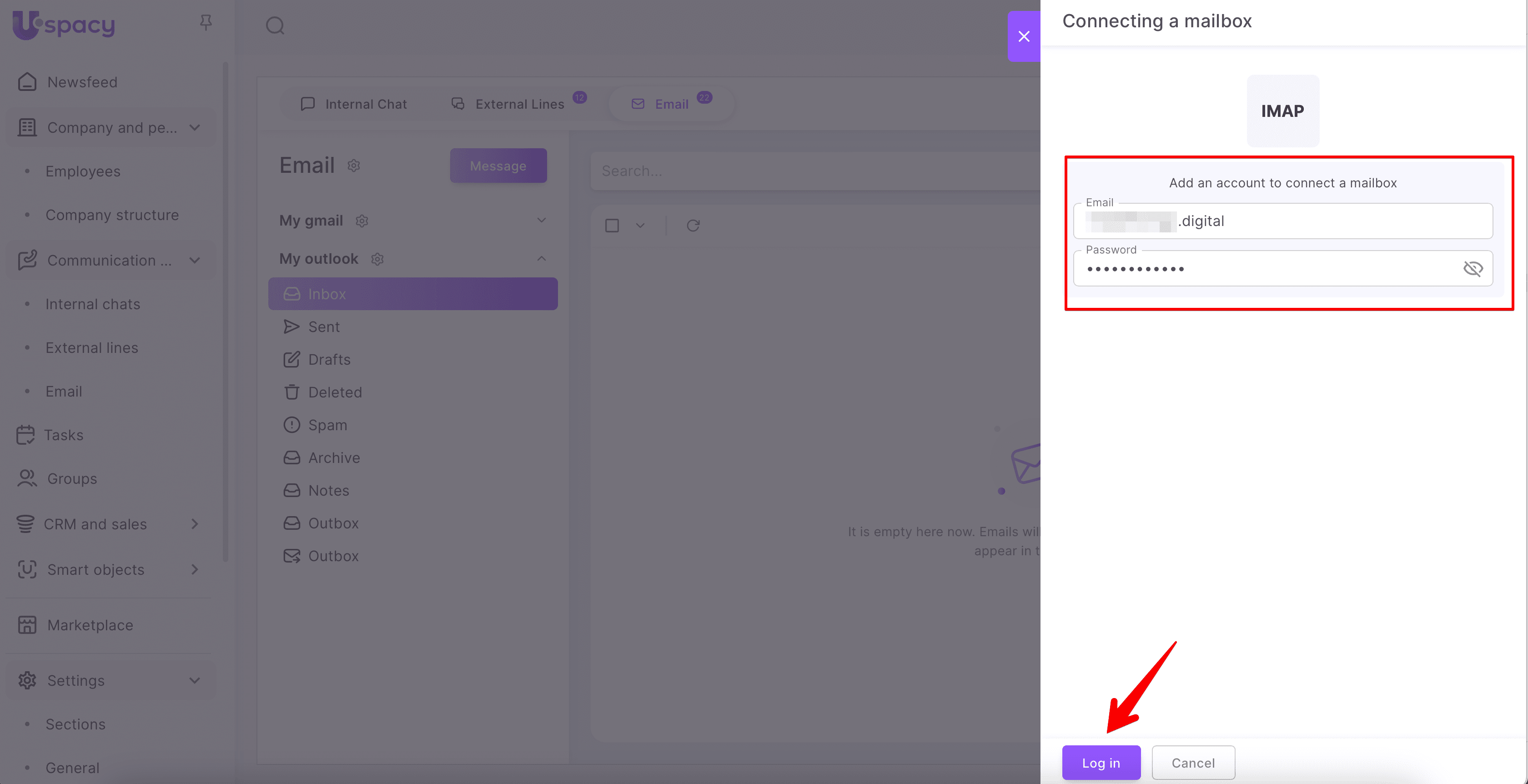Check the select all emails checkbox
1528x784 pixels.
pyautogui.click(x=612, y=226)
